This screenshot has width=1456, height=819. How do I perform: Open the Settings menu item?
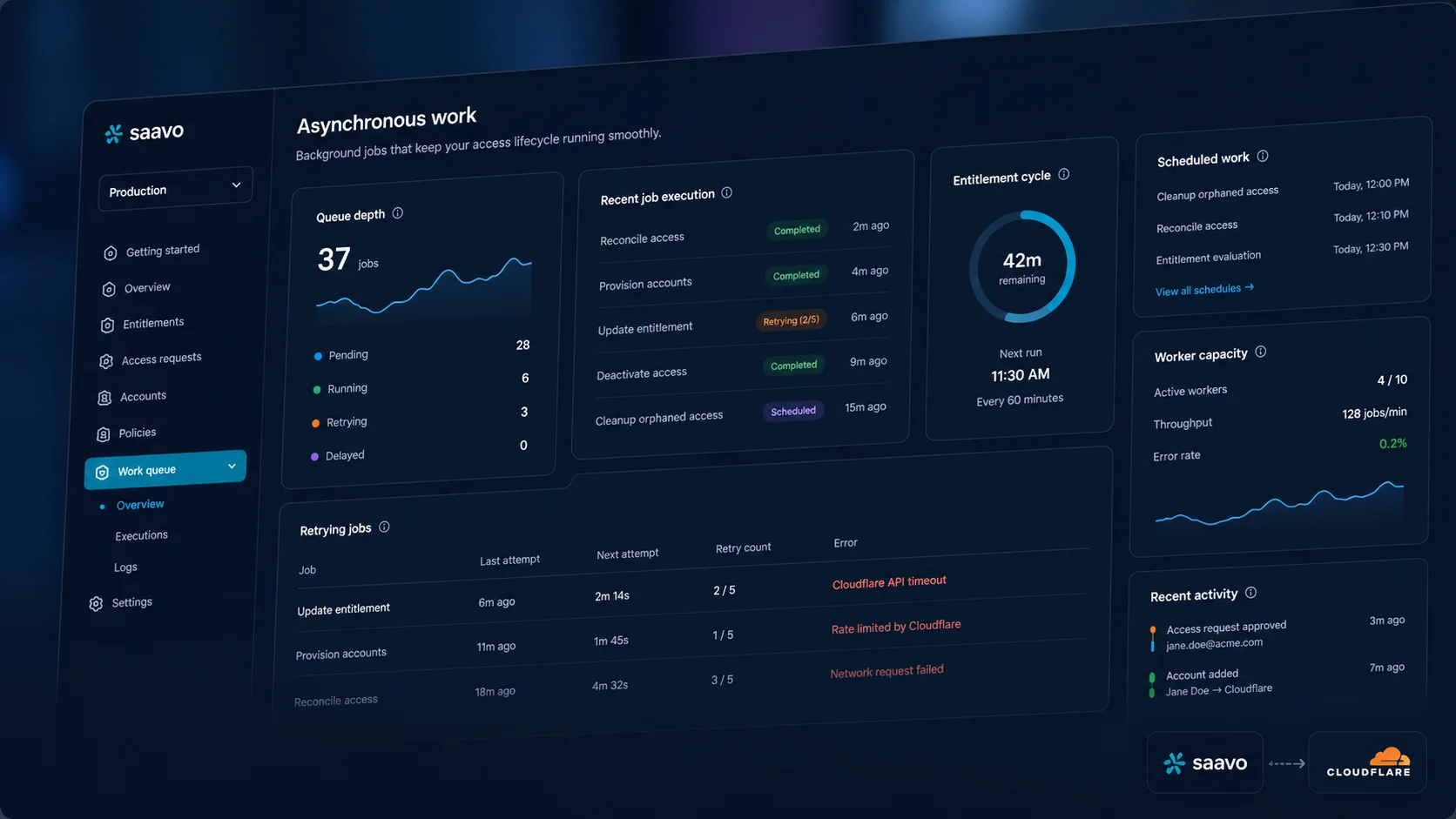coord(131,602)
